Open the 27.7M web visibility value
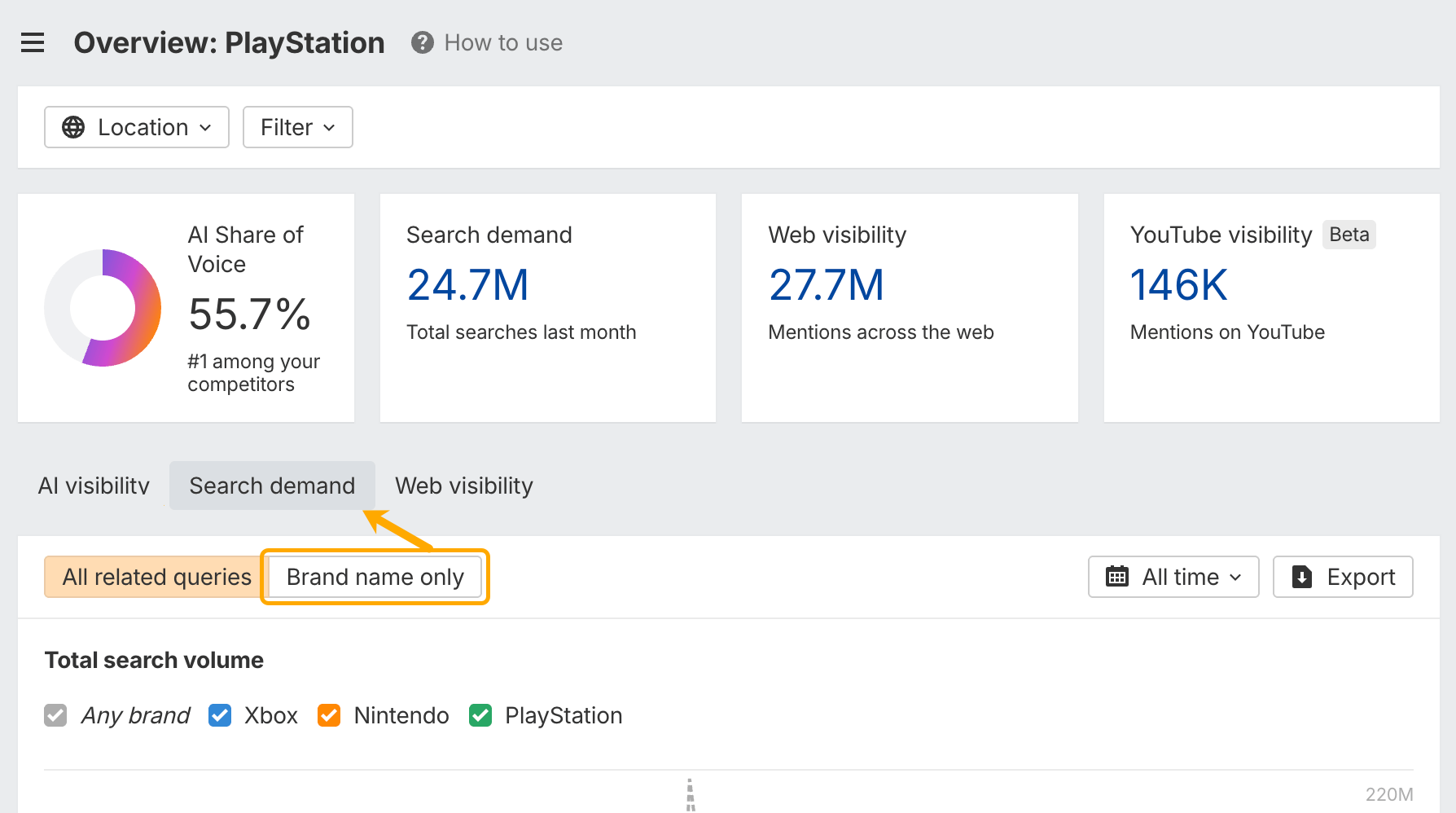 (x=826, y=285)
